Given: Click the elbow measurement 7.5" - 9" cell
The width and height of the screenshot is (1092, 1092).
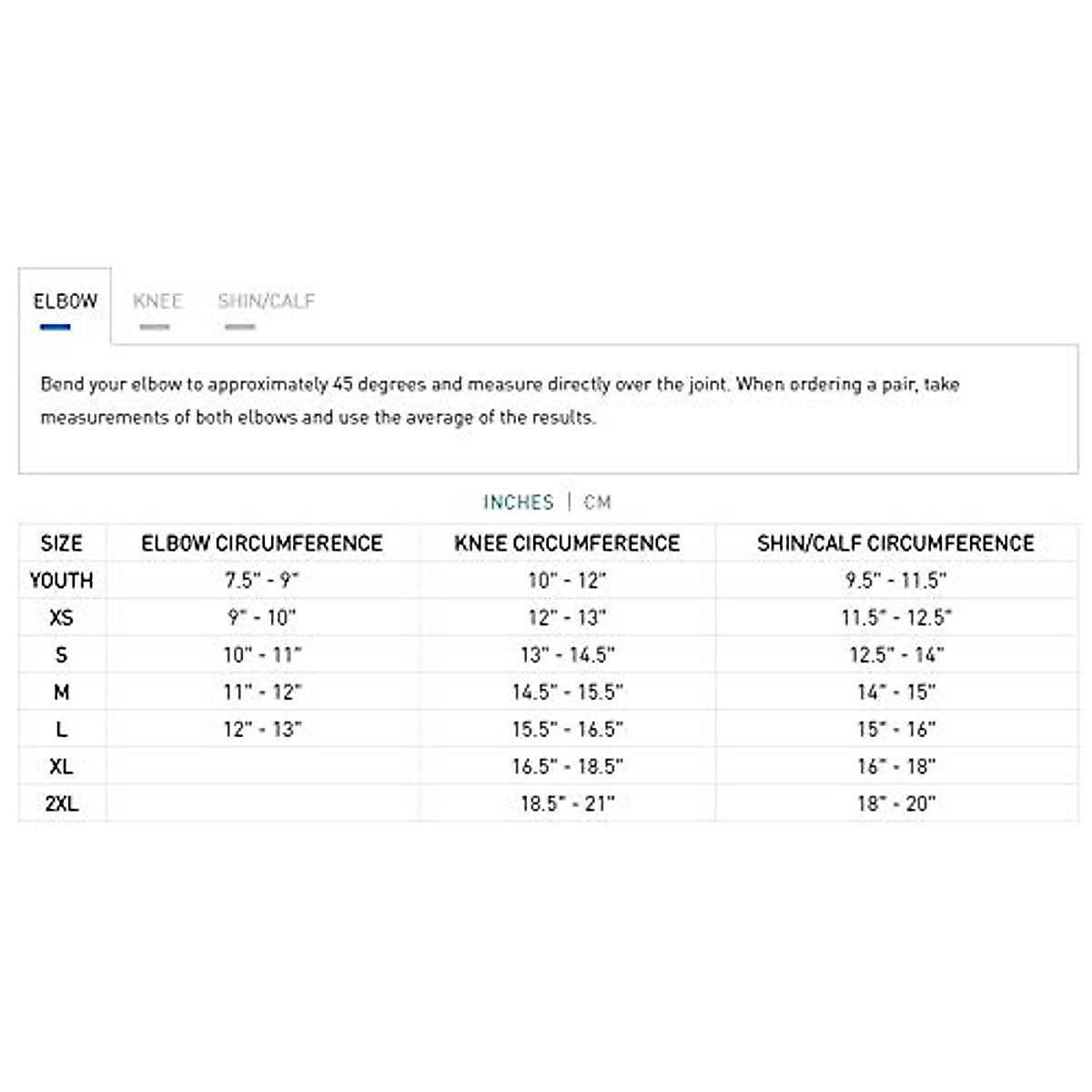Looking at the screenshot, I should tap(262, 581).
